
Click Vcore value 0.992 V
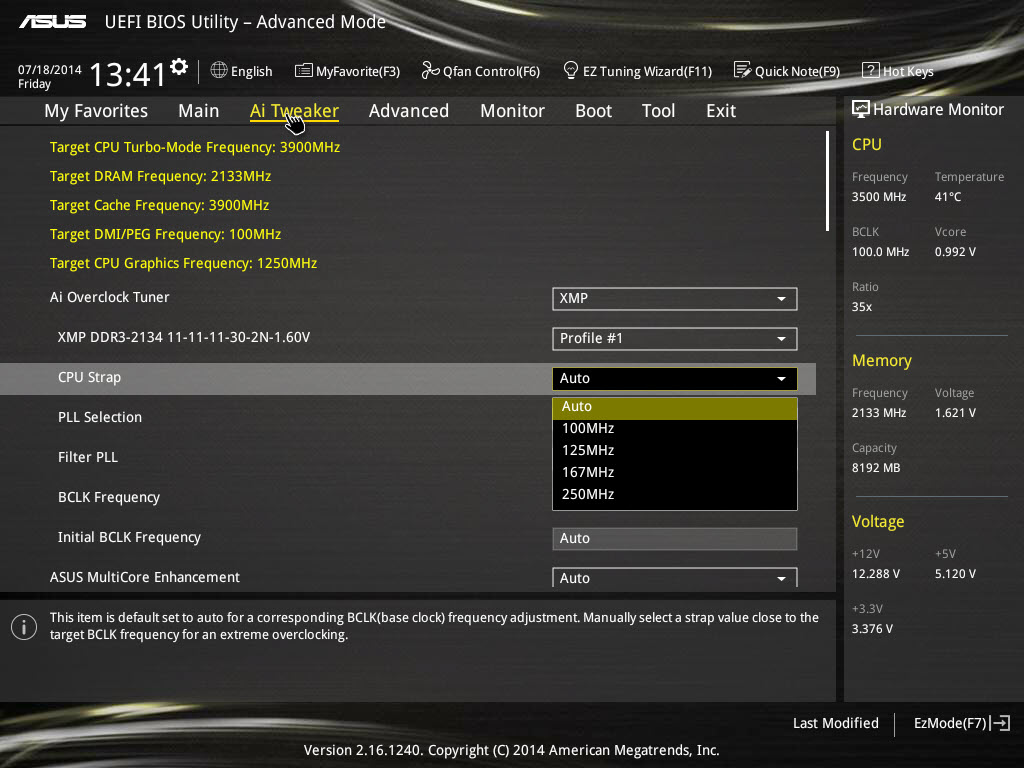[x=955, y=252]
